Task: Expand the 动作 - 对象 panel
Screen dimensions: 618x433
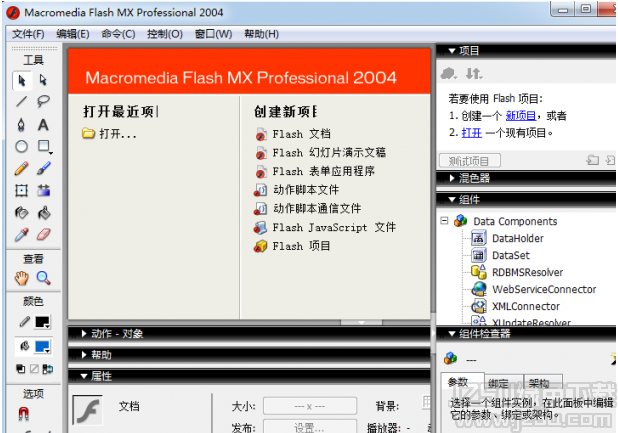Action: tap(84, 334)
